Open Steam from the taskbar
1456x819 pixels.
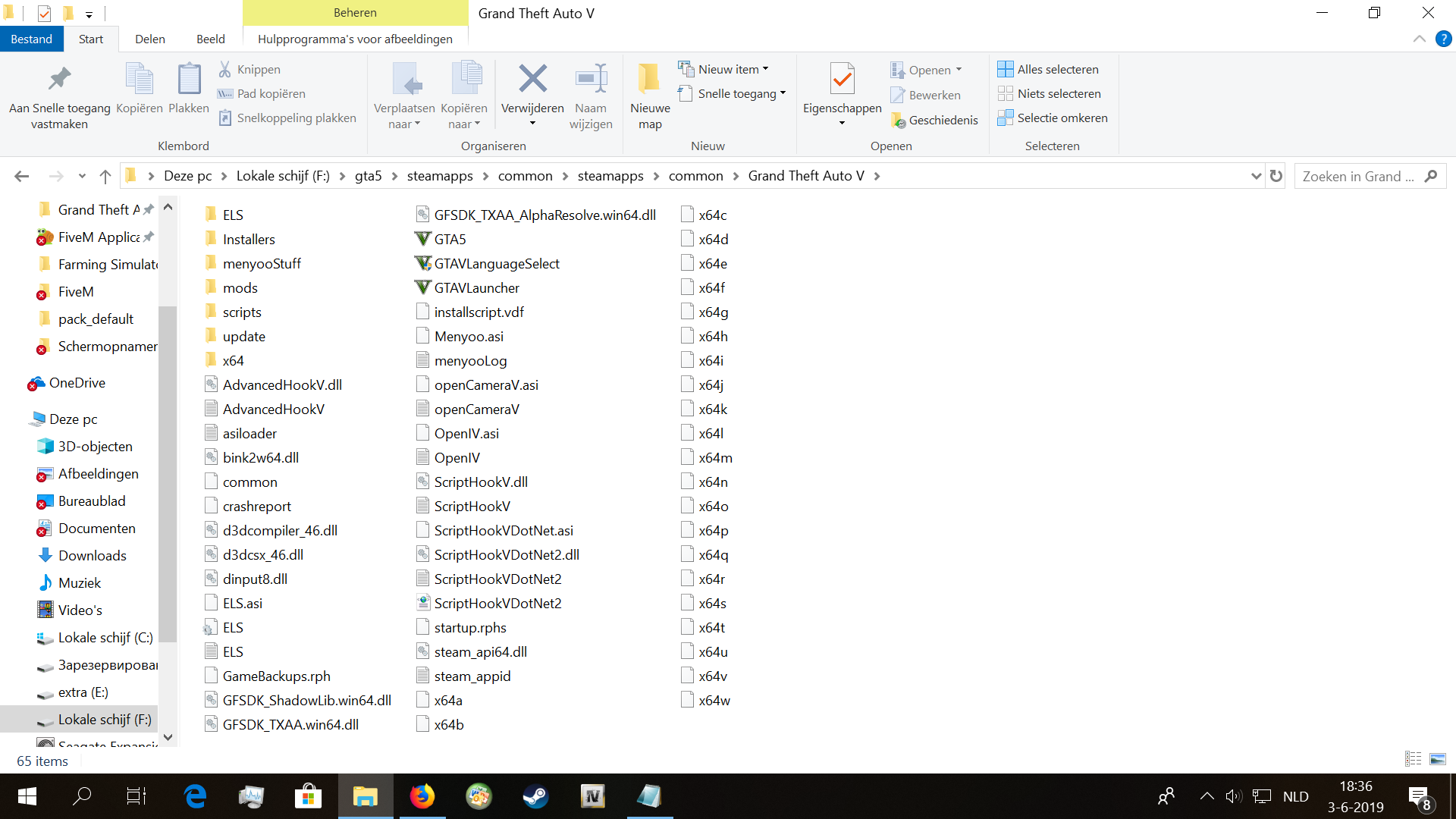point(535,796)
